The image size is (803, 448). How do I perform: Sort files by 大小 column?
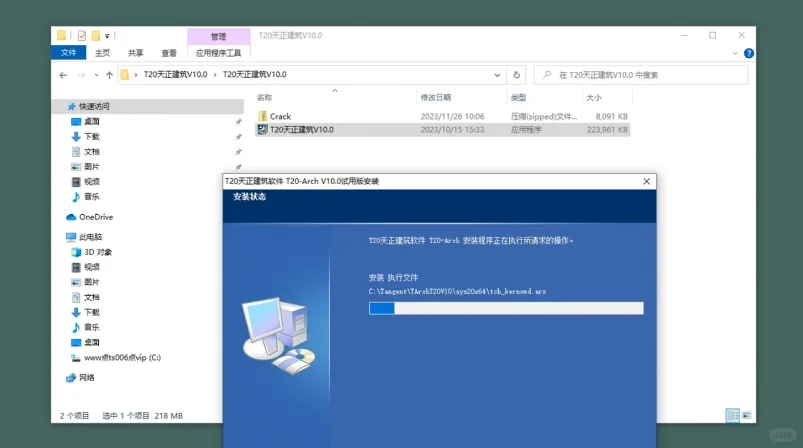click(x=594, y=97)
